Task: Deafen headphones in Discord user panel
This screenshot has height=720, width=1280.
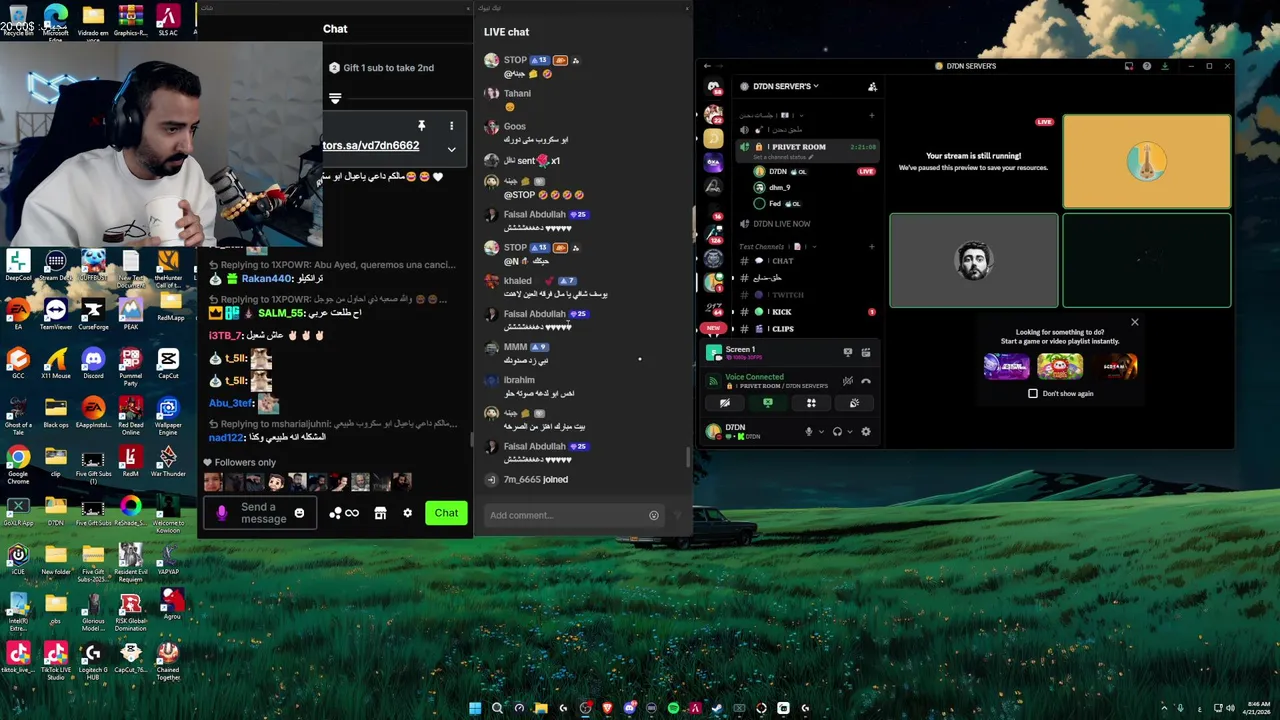Action: click(837, 432)
